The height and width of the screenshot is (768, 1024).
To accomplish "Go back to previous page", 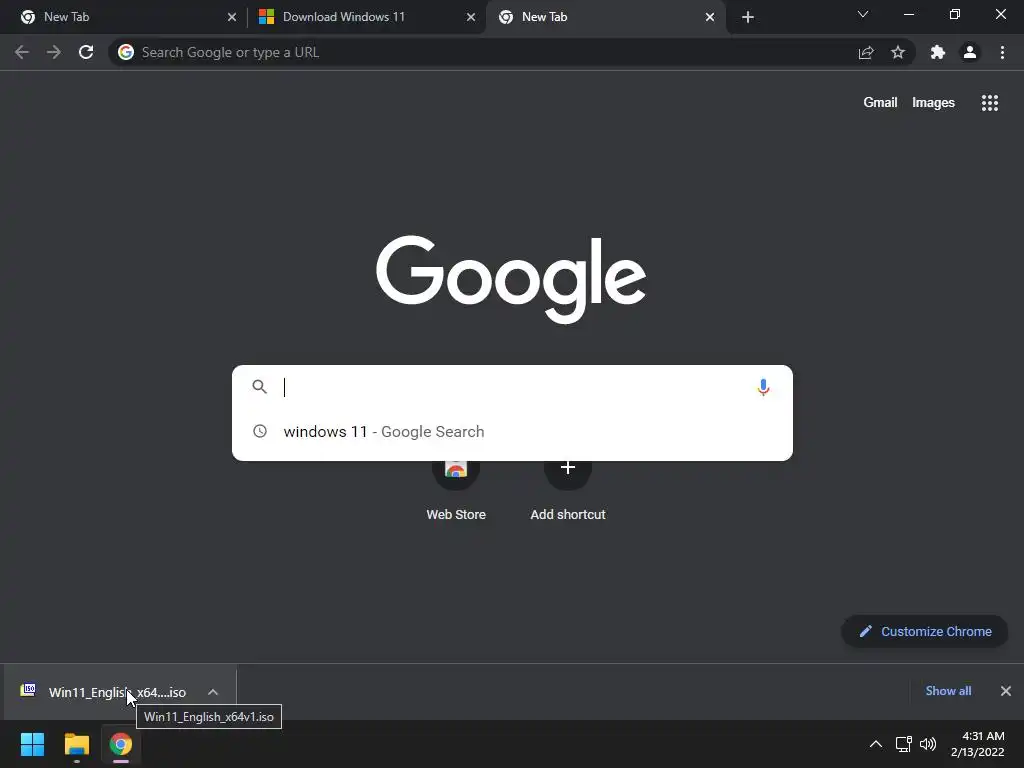I will (x=22, y=52).
